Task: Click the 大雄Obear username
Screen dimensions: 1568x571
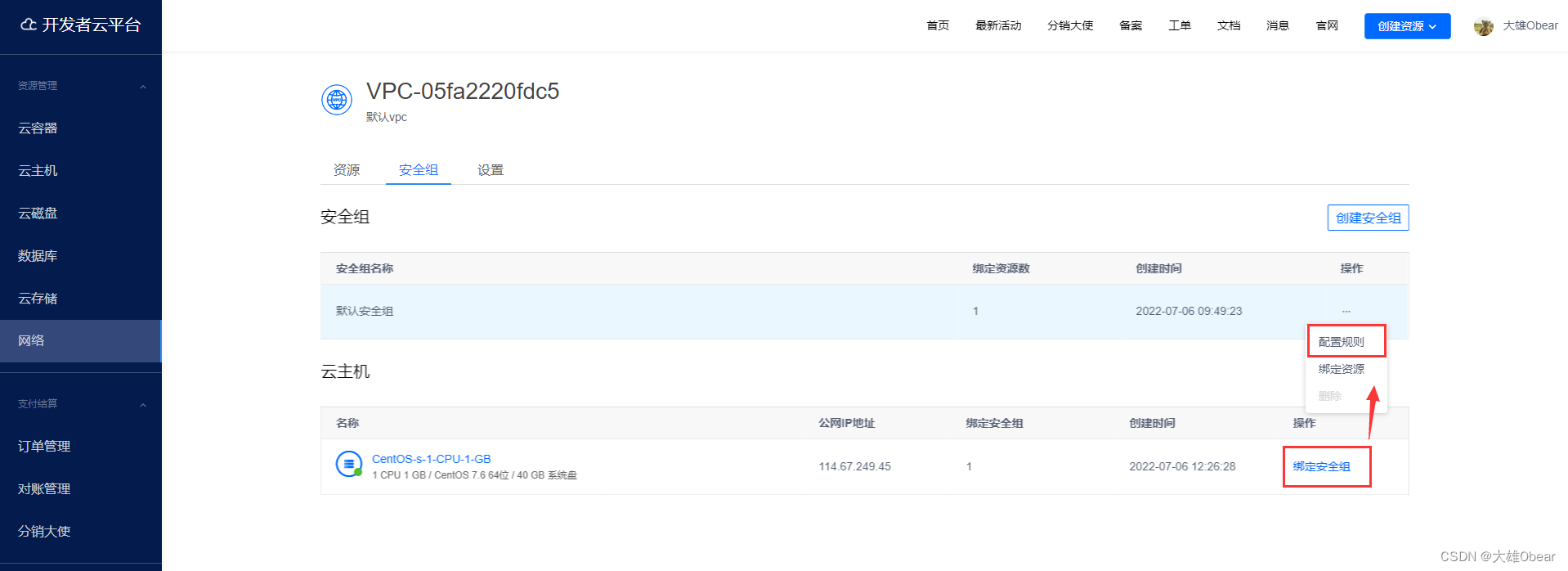Action: pos(1530,25)
